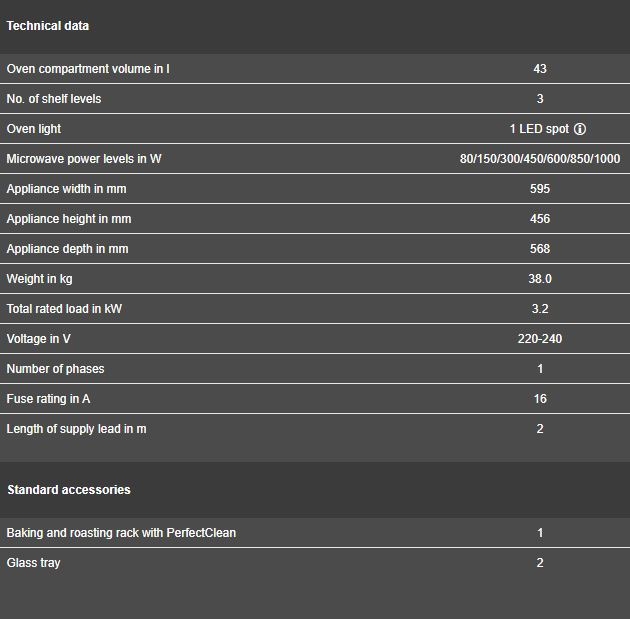This screenshot has width=630, height=619.
Task: Click the info icon beside LED spot
Action: tap(580, 129)
